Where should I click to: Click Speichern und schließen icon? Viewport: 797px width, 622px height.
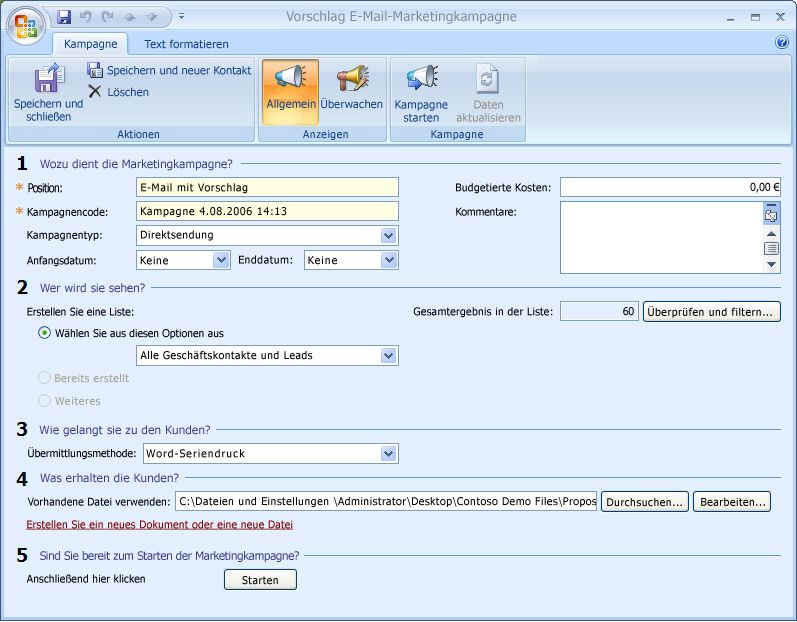pos(48,80)
